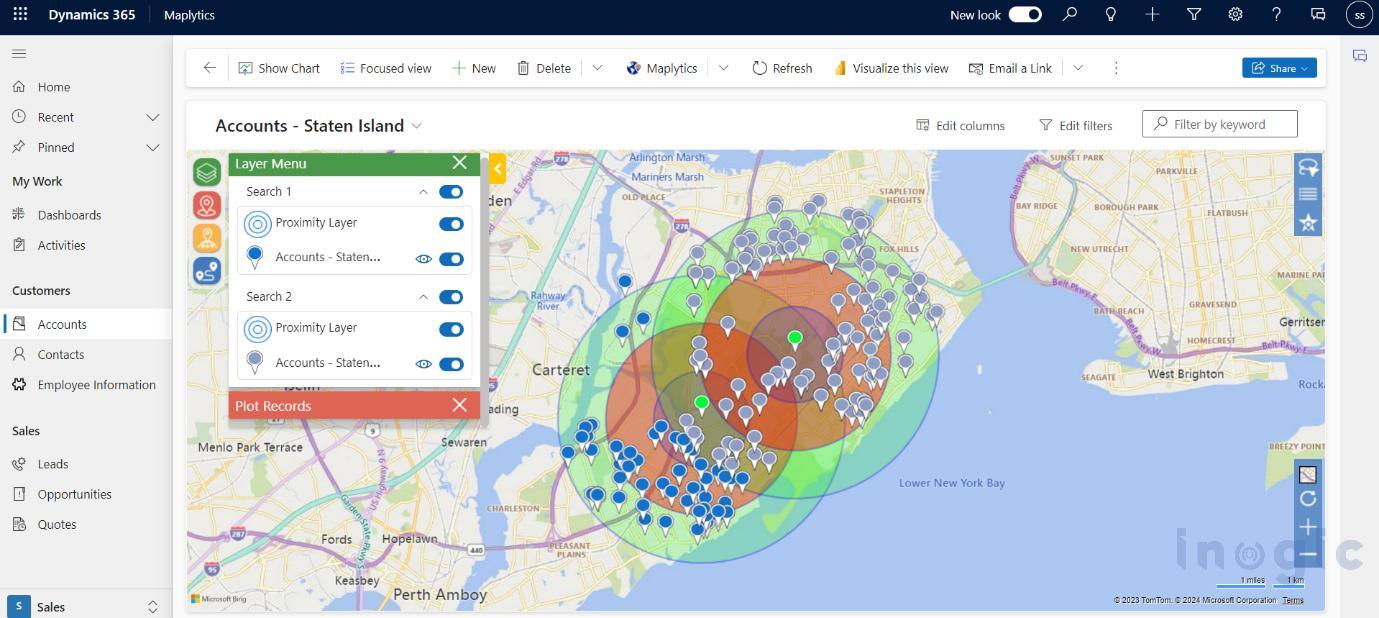Click the star favorites icon on map
This screenshot has width=1379, height=618.
pyautogui.click(x=1308, y=222)
